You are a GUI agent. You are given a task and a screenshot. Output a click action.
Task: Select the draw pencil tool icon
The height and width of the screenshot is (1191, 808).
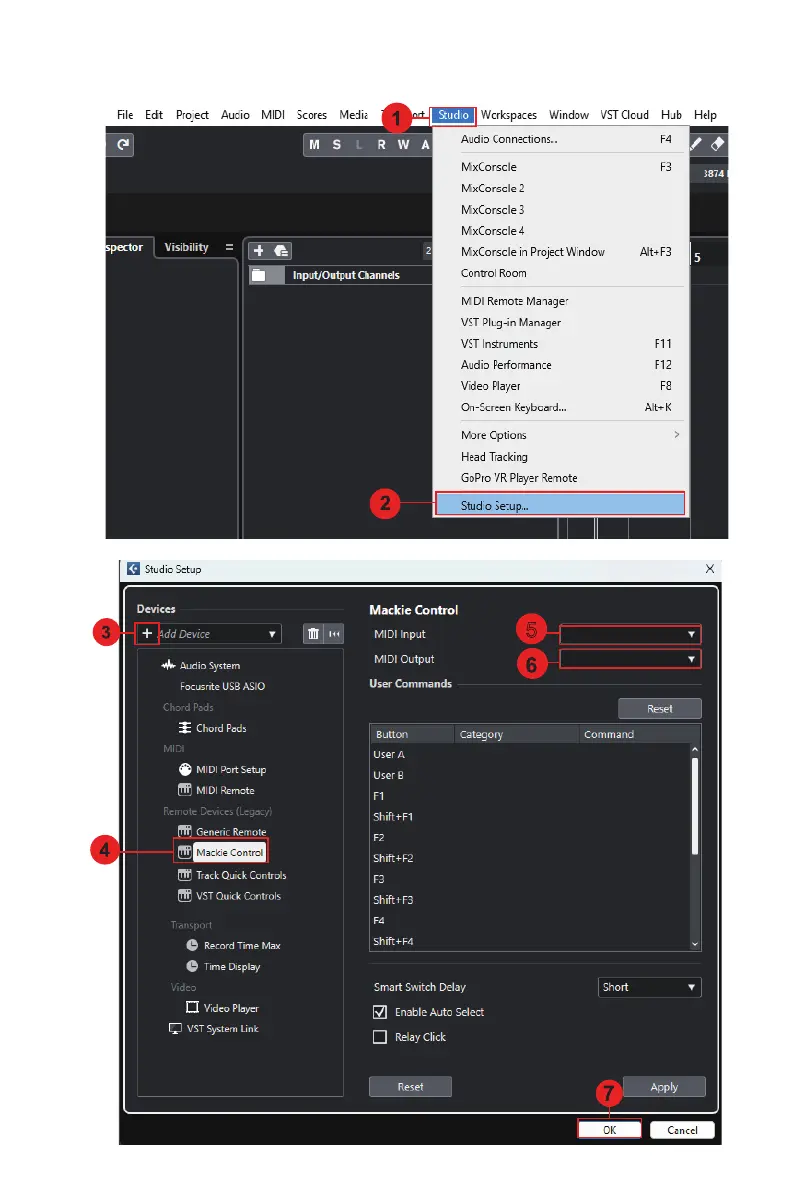(696, 144)
